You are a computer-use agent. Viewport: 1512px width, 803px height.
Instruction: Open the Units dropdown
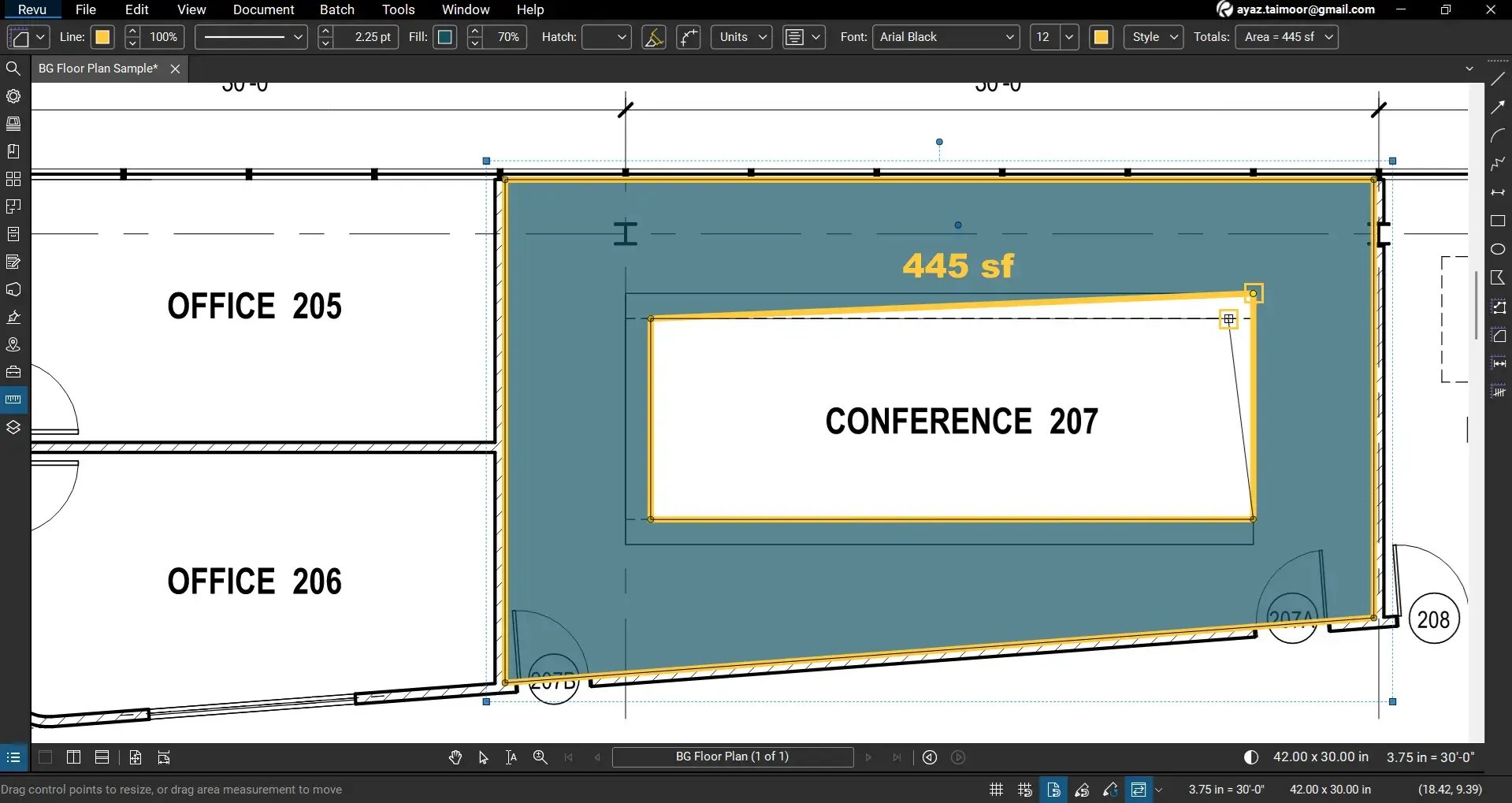point(741,37)
